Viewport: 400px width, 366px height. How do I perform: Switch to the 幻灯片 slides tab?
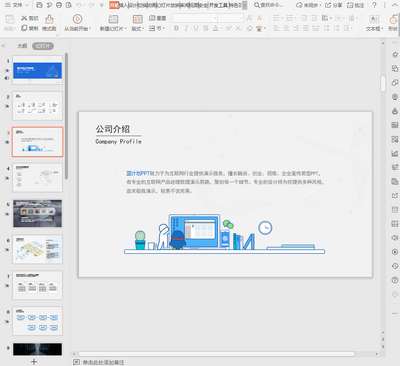[43, 46]
